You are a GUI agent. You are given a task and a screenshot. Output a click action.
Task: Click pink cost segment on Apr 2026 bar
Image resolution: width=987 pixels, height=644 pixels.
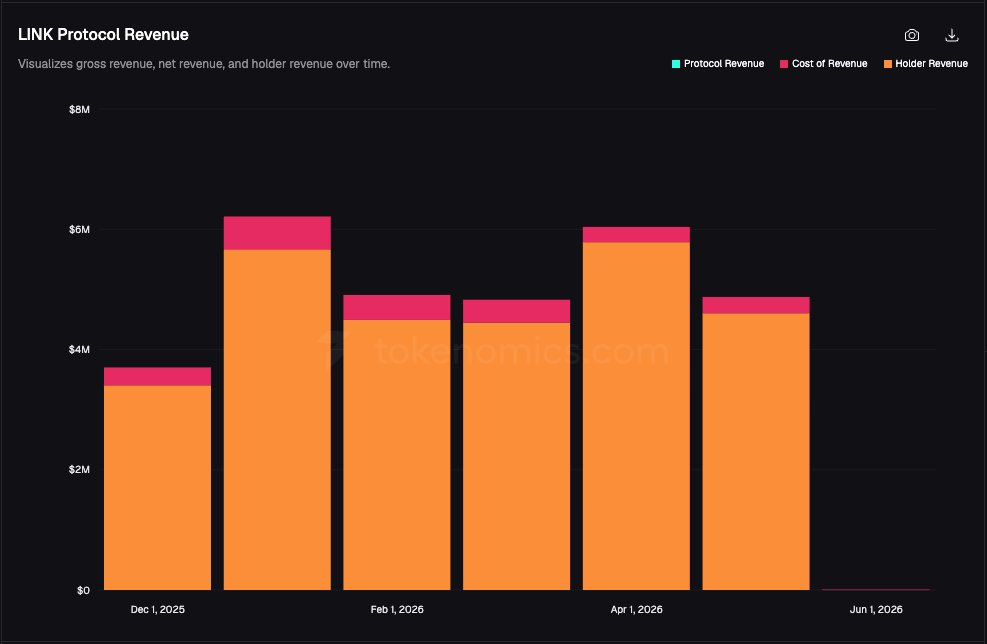(x=636, y=235)
